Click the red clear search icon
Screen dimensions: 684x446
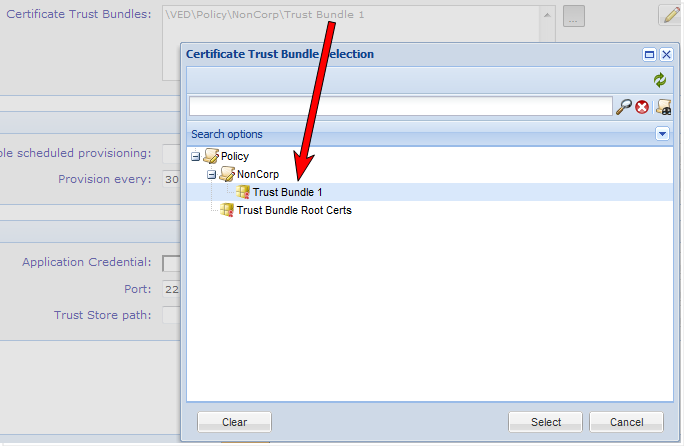pyautogui.click(x=642, y=107)
